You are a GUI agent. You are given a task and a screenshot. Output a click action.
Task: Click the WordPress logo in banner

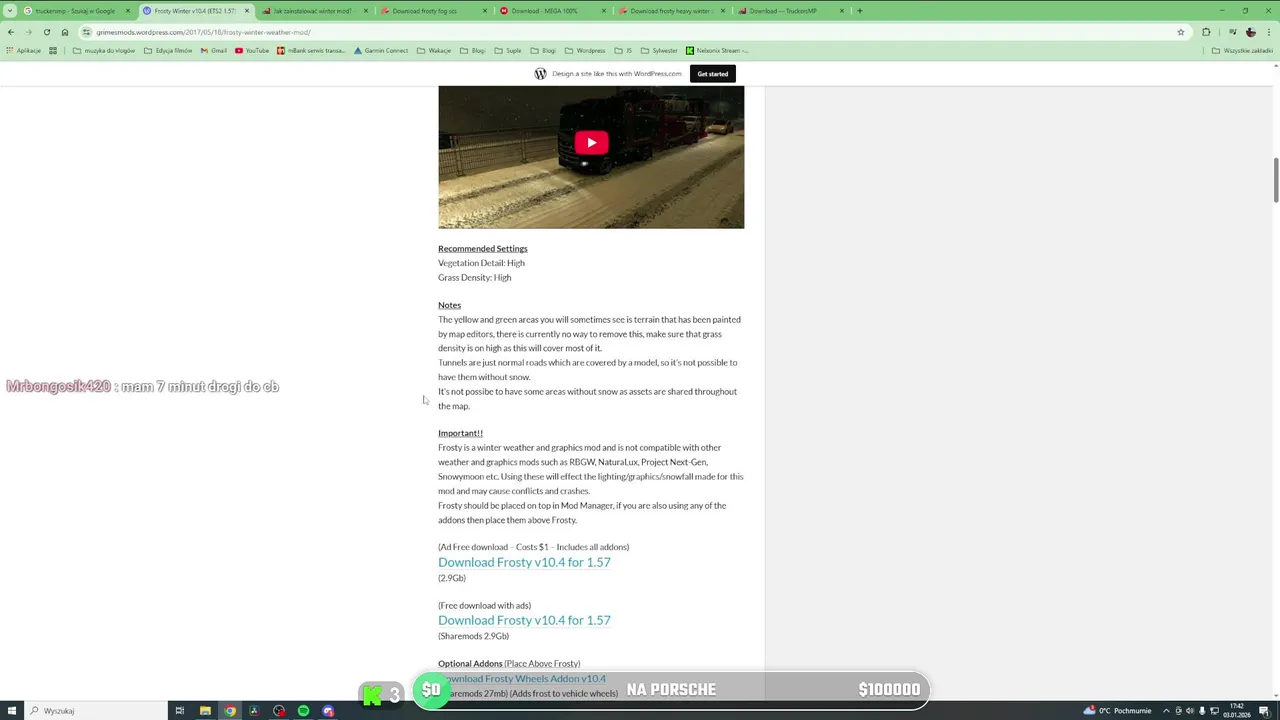[x=540, y=74]
